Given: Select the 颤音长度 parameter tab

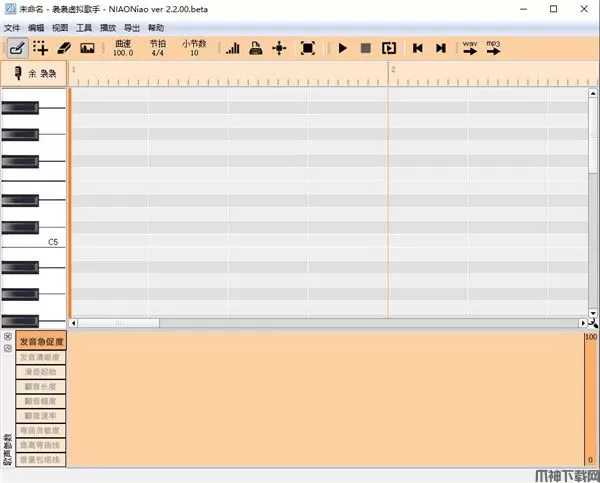Looking at the screenshot, I should [x=41, y=387].
